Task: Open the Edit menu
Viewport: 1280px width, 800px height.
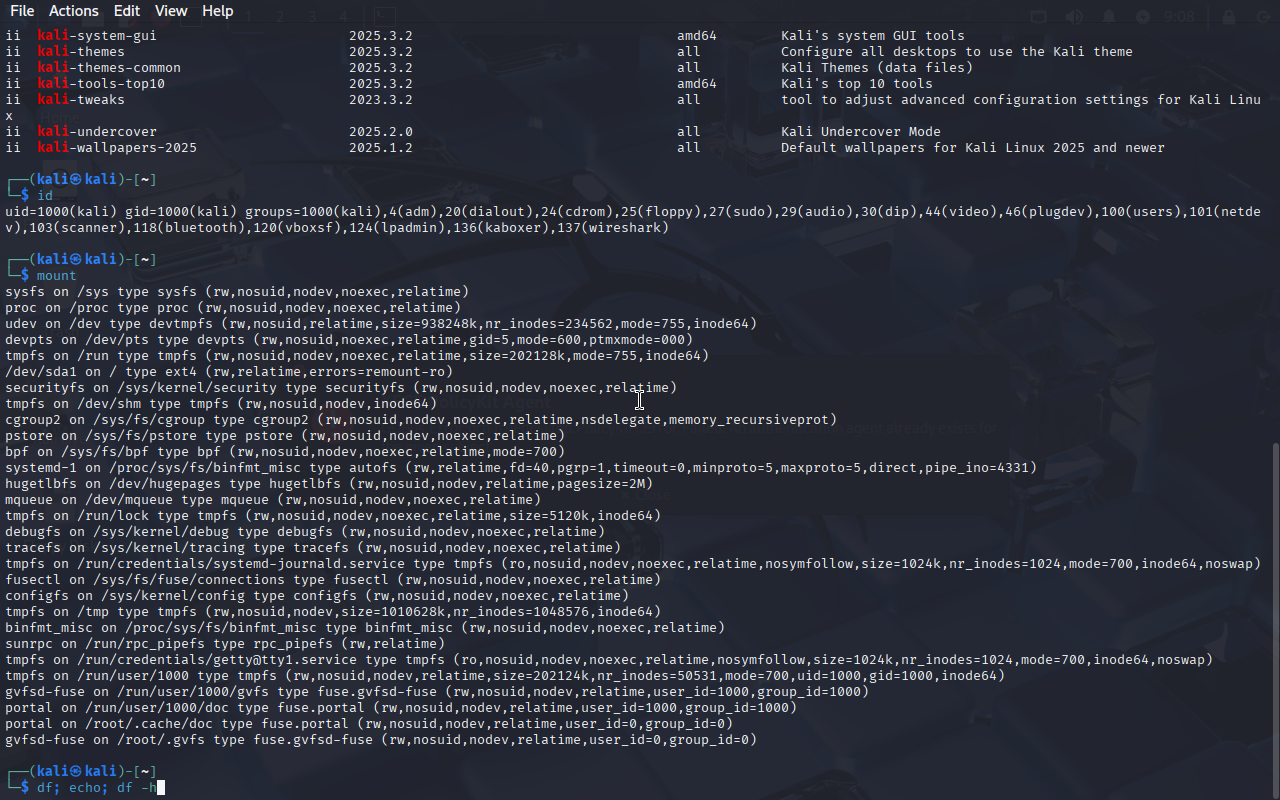Action: click(x=127, y=11)
